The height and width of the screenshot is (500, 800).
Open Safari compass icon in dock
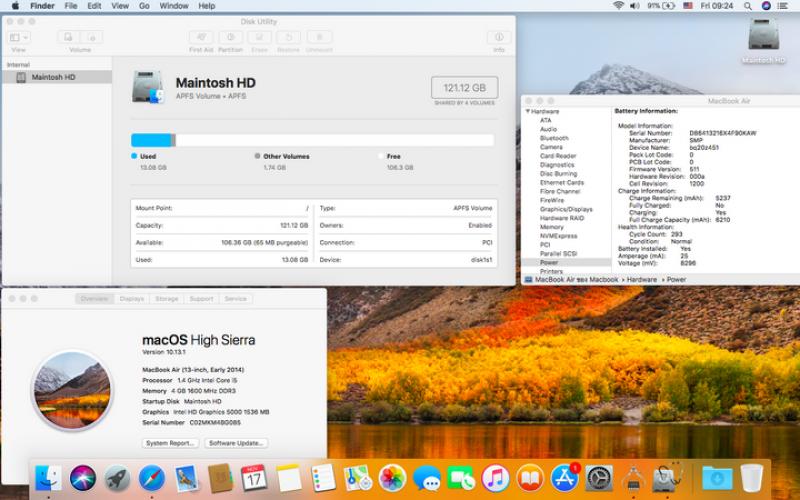tap(152, 479)
